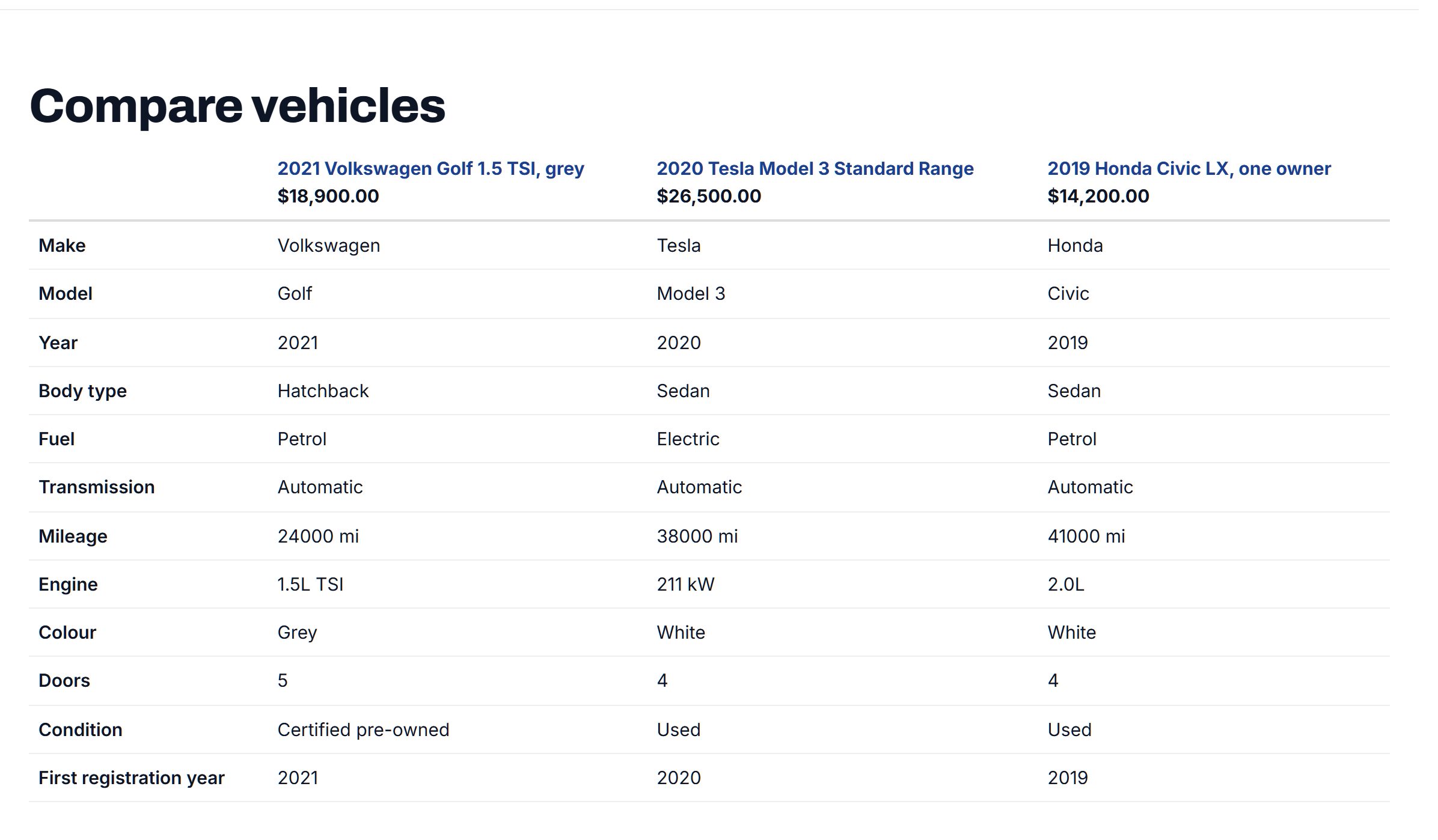Click the Honda make cell
This screenshot has width=1438, height=840.
1075,246
